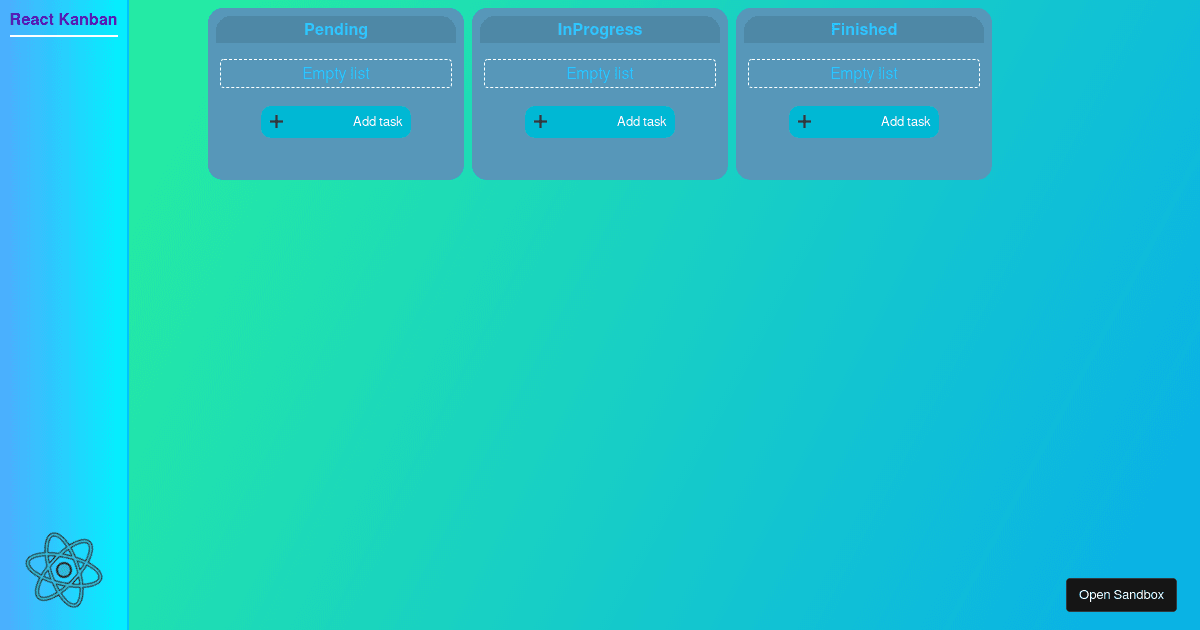Open the React Kanban title link
The height and width of the screenshot is (630, 1200).
coord(63,19)
